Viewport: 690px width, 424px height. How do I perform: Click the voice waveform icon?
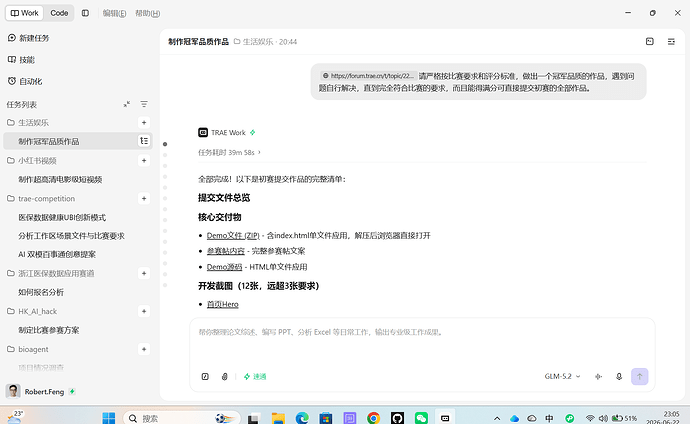[x=598, y=376]
